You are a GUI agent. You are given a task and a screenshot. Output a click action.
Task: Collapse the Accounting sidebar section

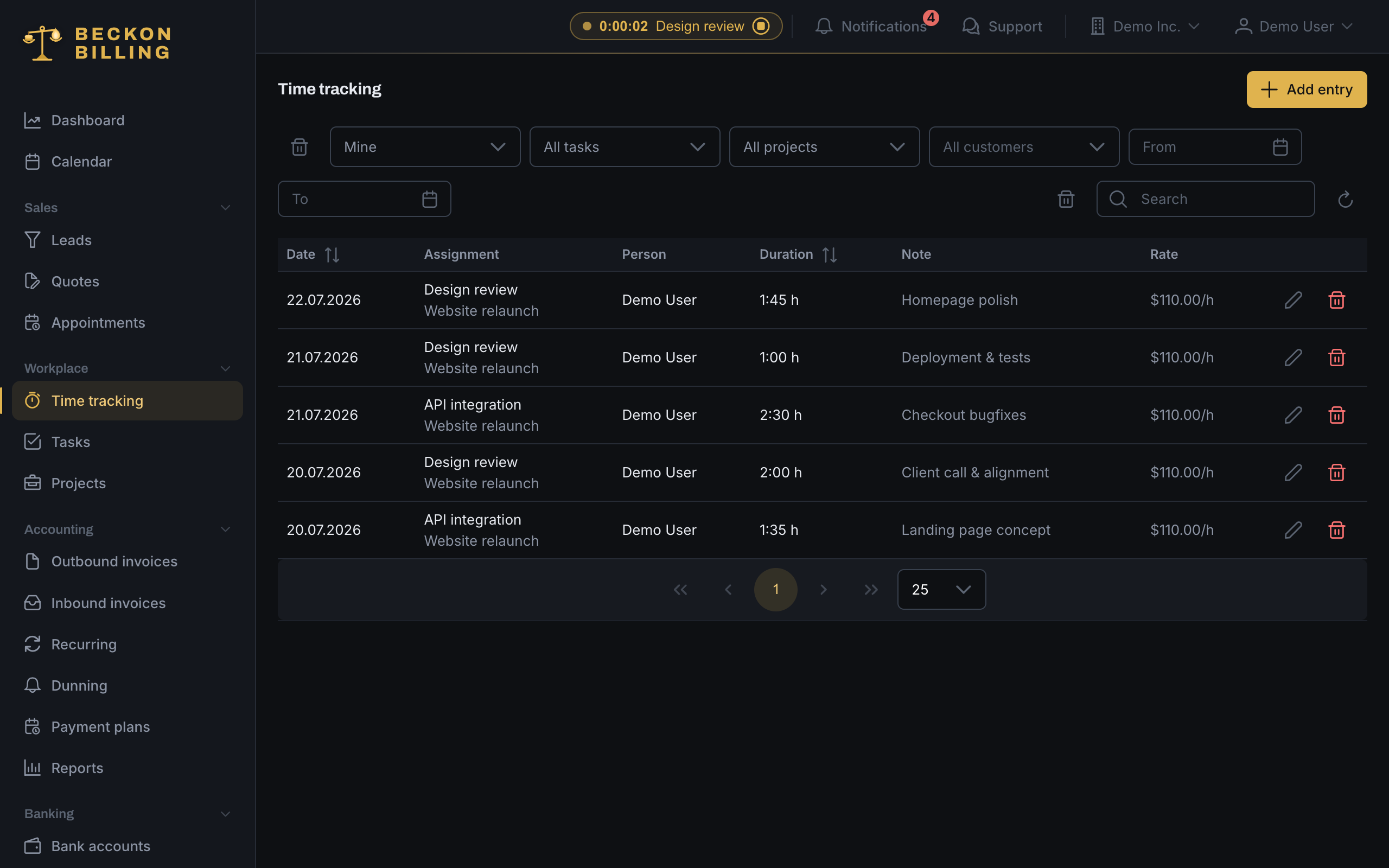point(226,529)
